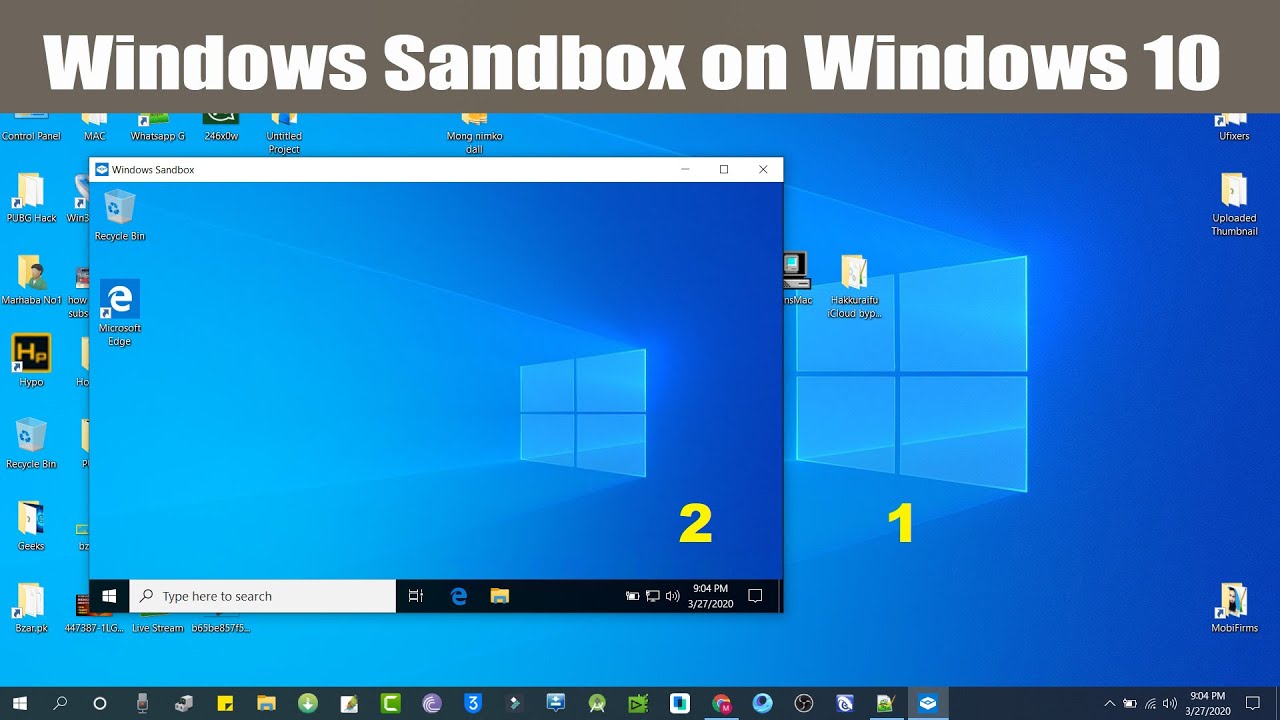Open the Start menu inside Windows Sandbox

[109, 596]
